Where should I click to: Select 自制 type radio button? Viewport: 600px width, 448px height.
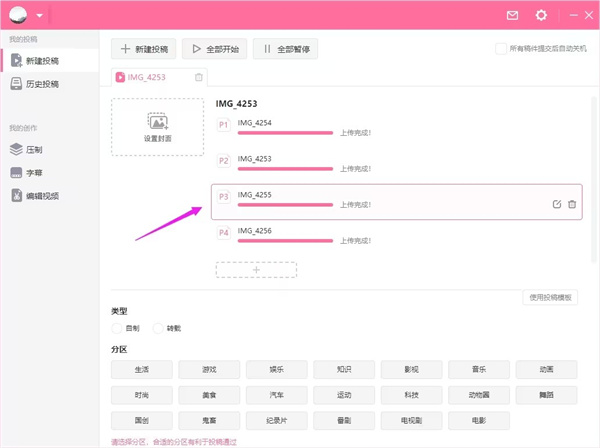tap(117, 328)
